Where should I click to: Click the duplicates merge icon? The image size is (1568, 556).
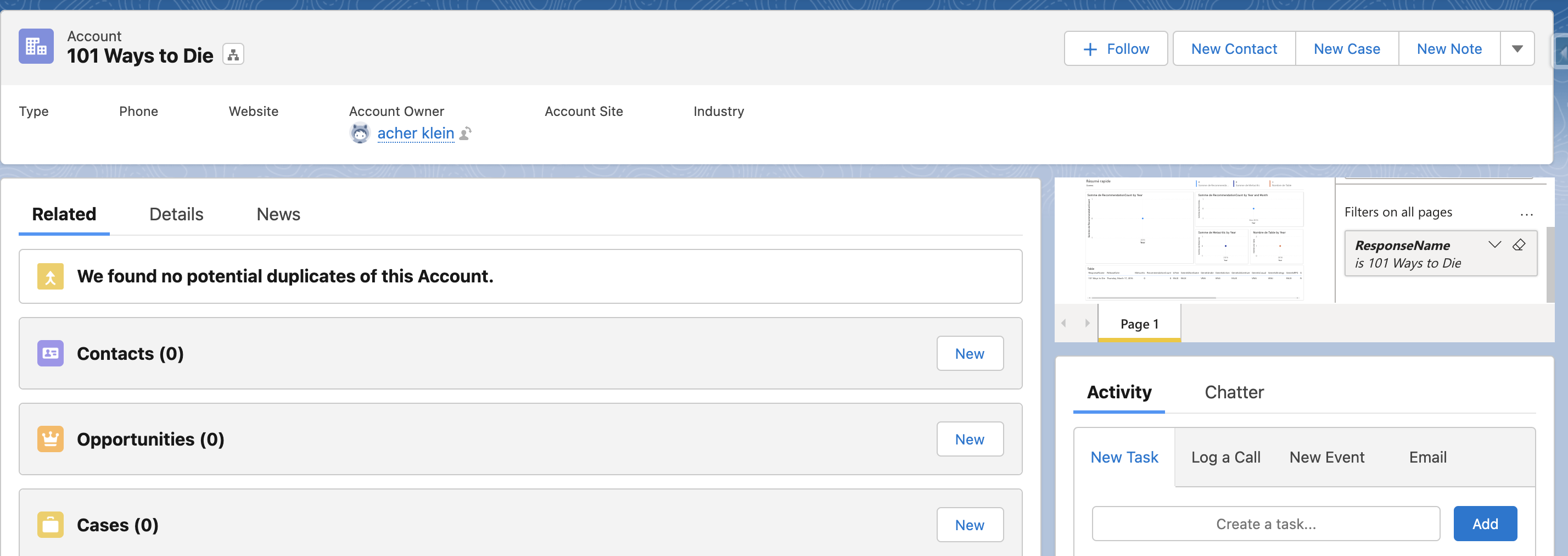coord(50,276)
